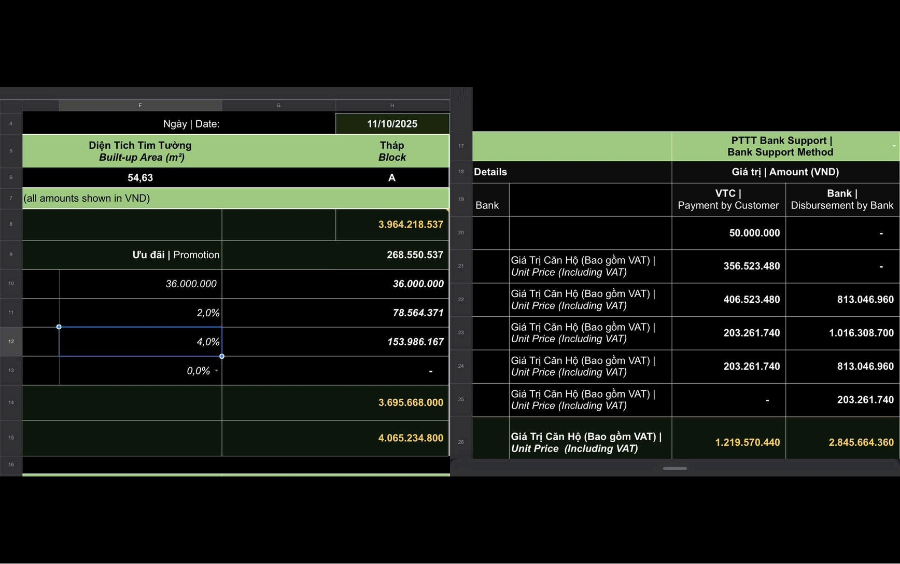Select the Ưu đãi | Promotion label cell
900x564 pixels.
140,255
